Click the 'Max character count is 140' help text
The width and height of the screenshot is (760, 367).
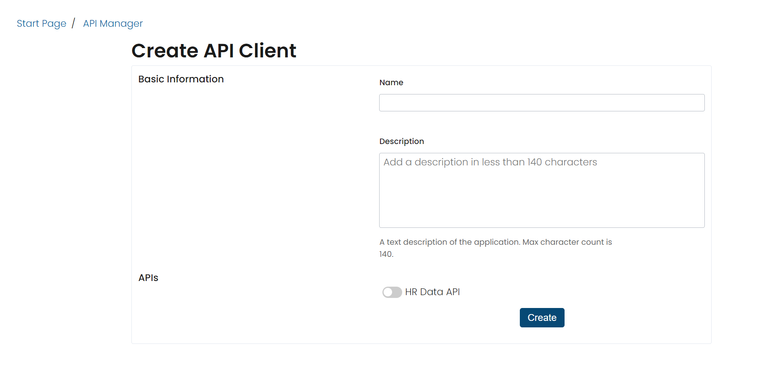495,248
